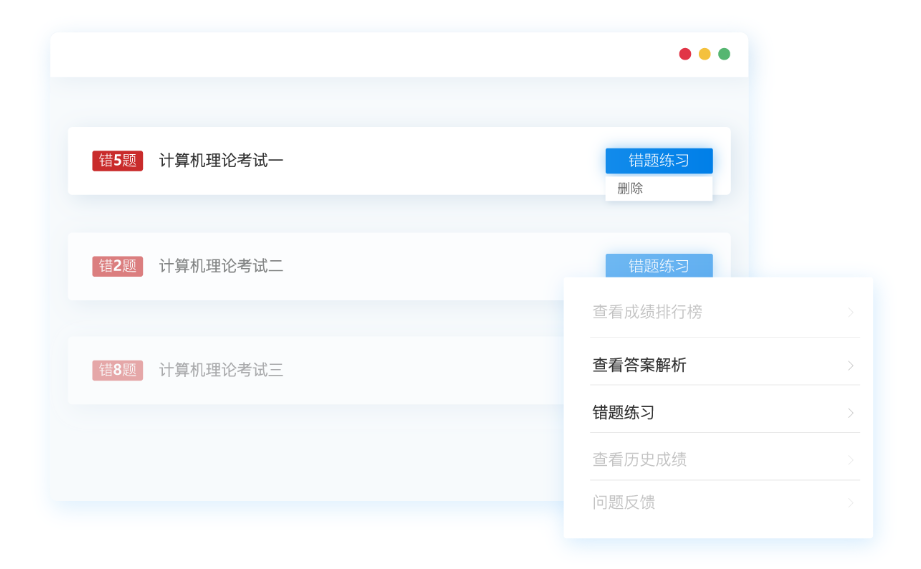Screen dimensions: 921x569
Task: Click the 错5题 red badge
Action: (118, 161)
